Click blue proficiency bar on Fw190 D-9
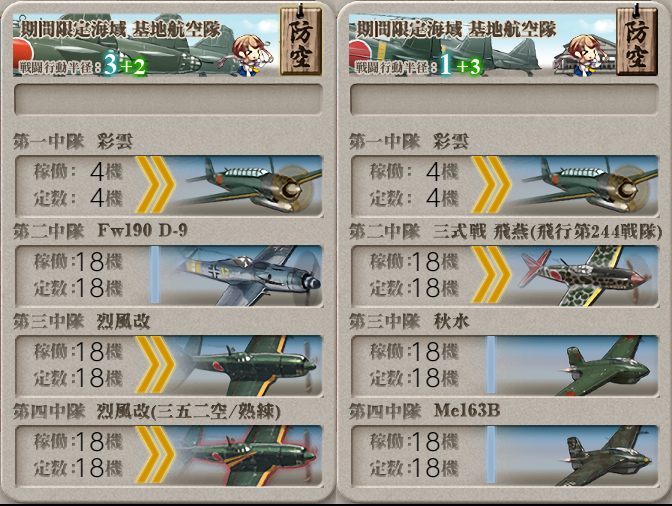 (x=155, y=275)
